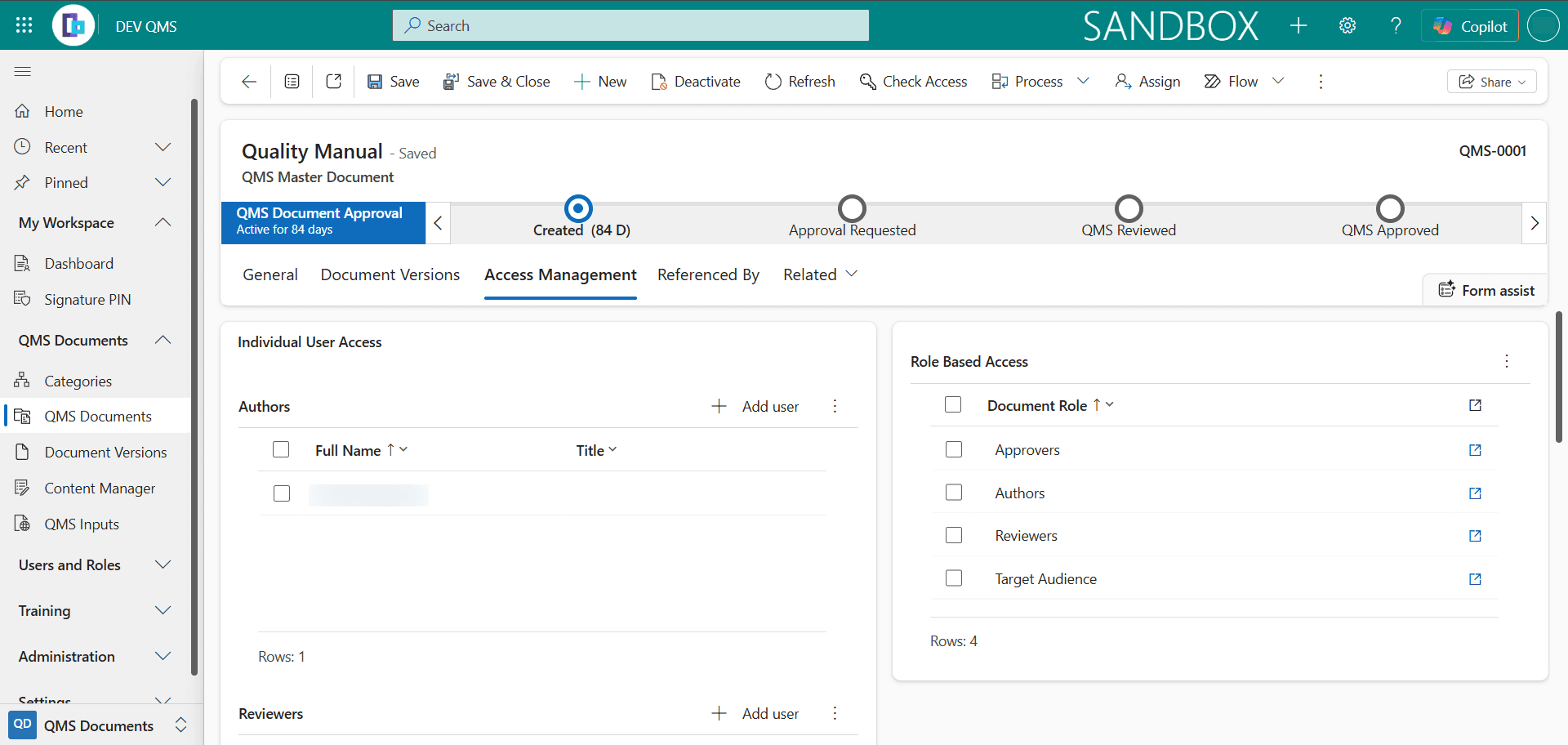Open the Share button

pyautogui.click(x=1491, y=82)
